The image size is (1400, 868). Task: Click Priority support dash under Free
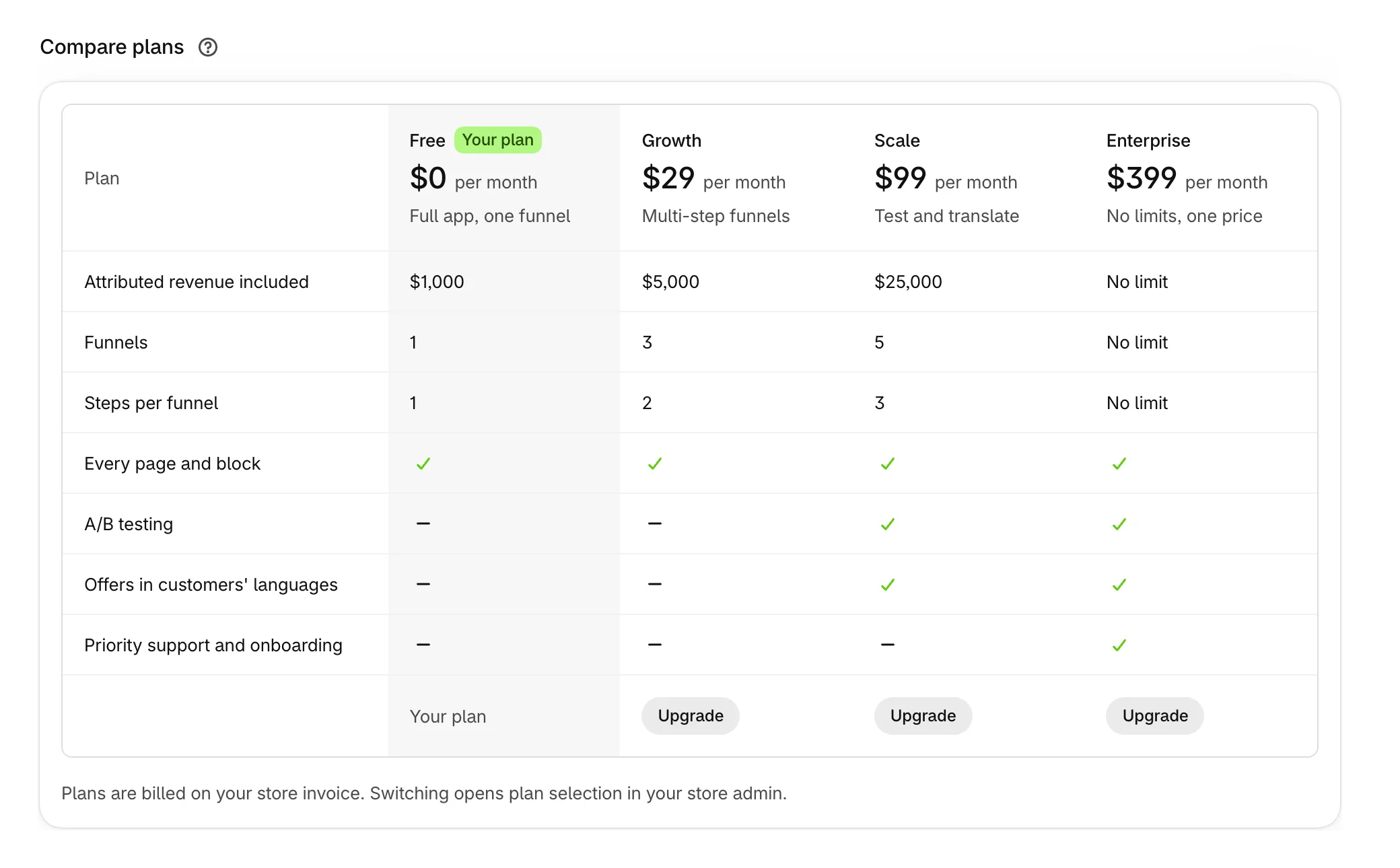pyautogui.click(x=423, y=645)
